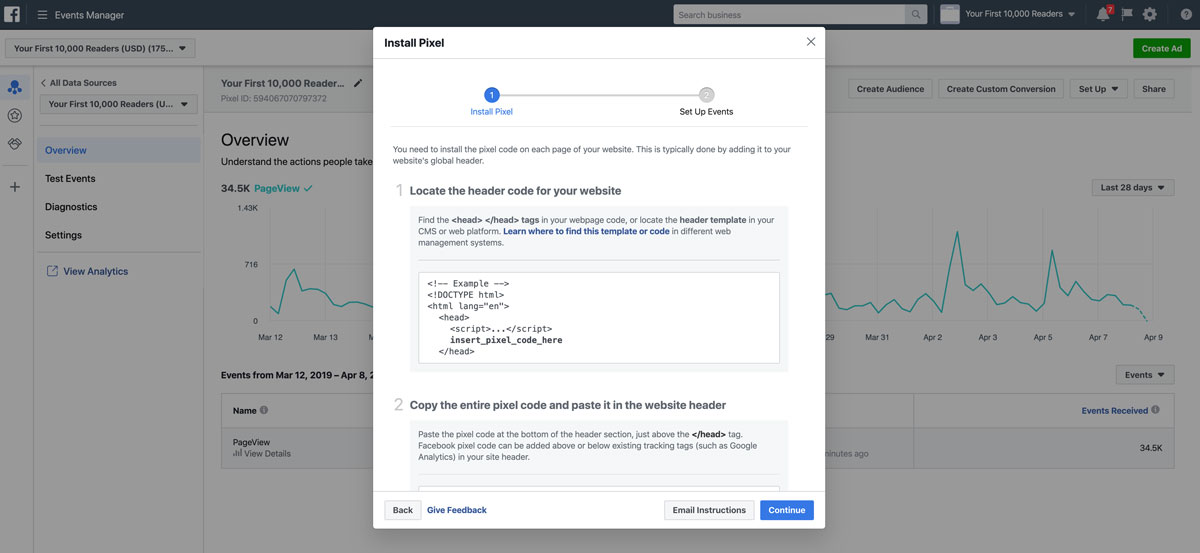
Task: Click the info icon next to Name column
Action: pyautogui.click(x=264, y=410)
